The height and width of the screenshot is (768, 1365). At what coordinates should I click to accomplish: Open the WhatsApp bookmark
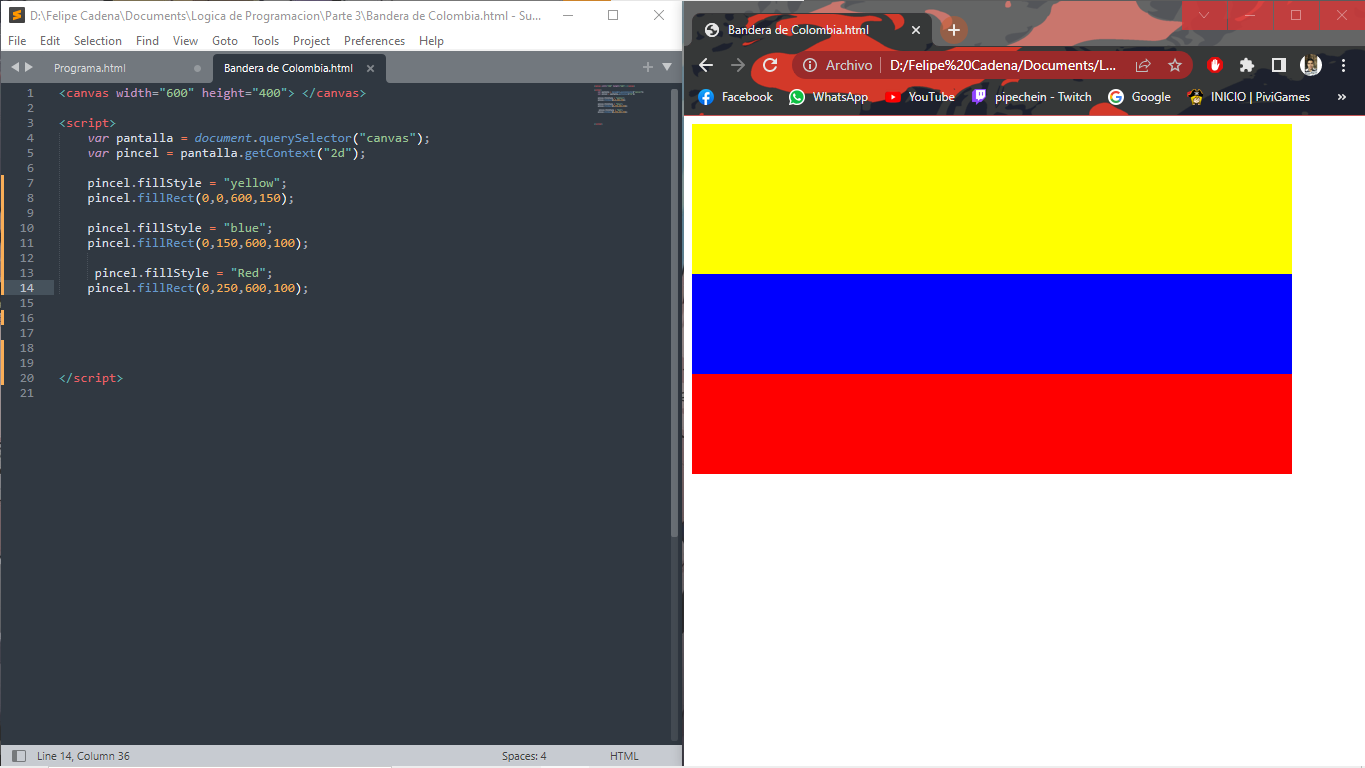[x=828, y=97]
